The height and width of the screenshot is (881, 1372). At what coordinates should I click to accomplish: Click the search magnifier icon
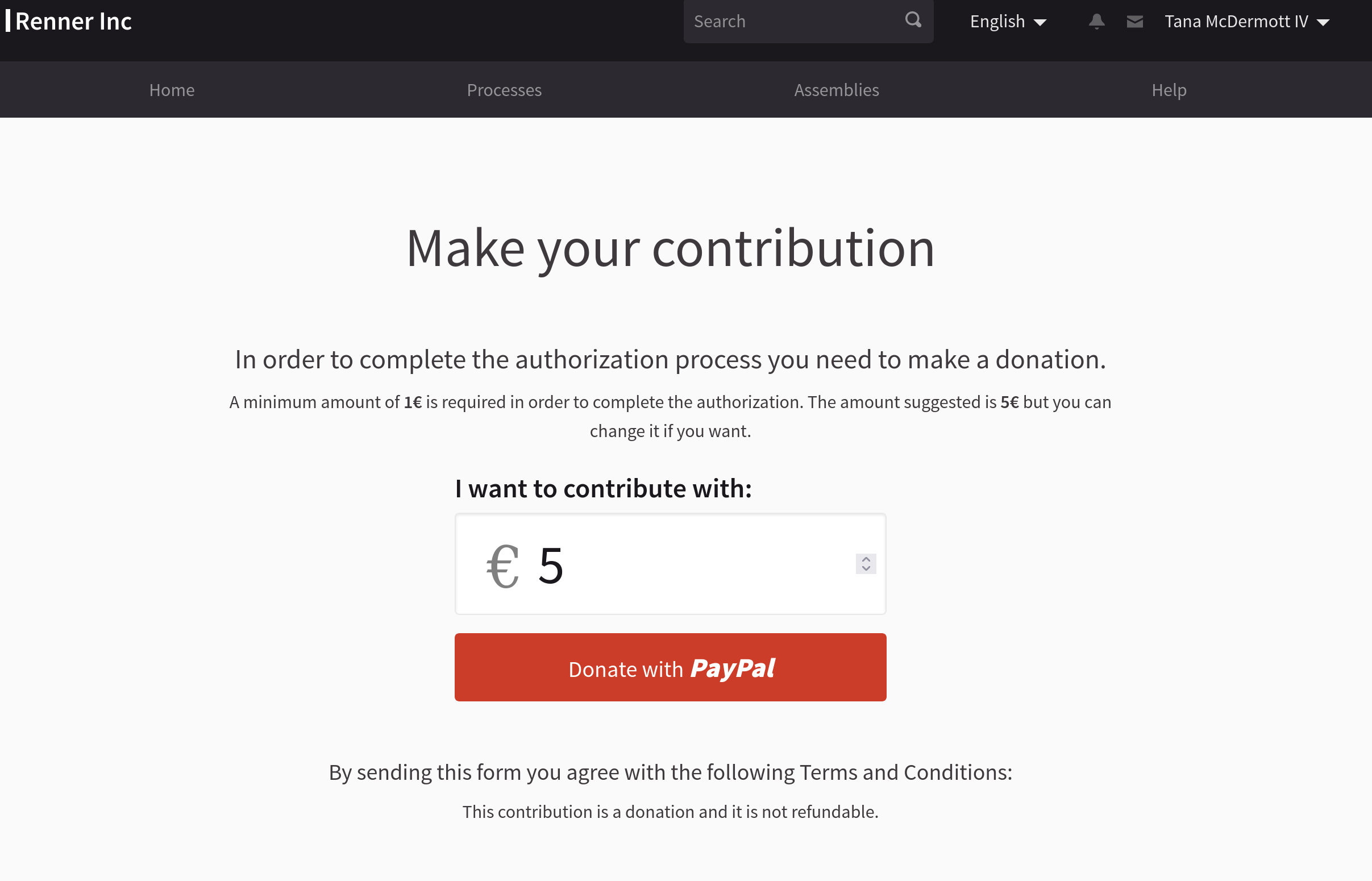tap(913, 20)
